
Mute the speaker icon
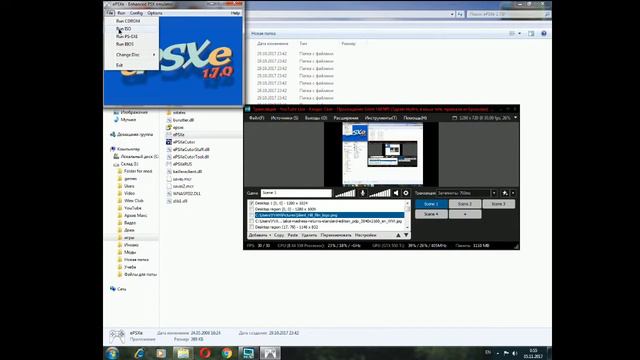(396, 193)
